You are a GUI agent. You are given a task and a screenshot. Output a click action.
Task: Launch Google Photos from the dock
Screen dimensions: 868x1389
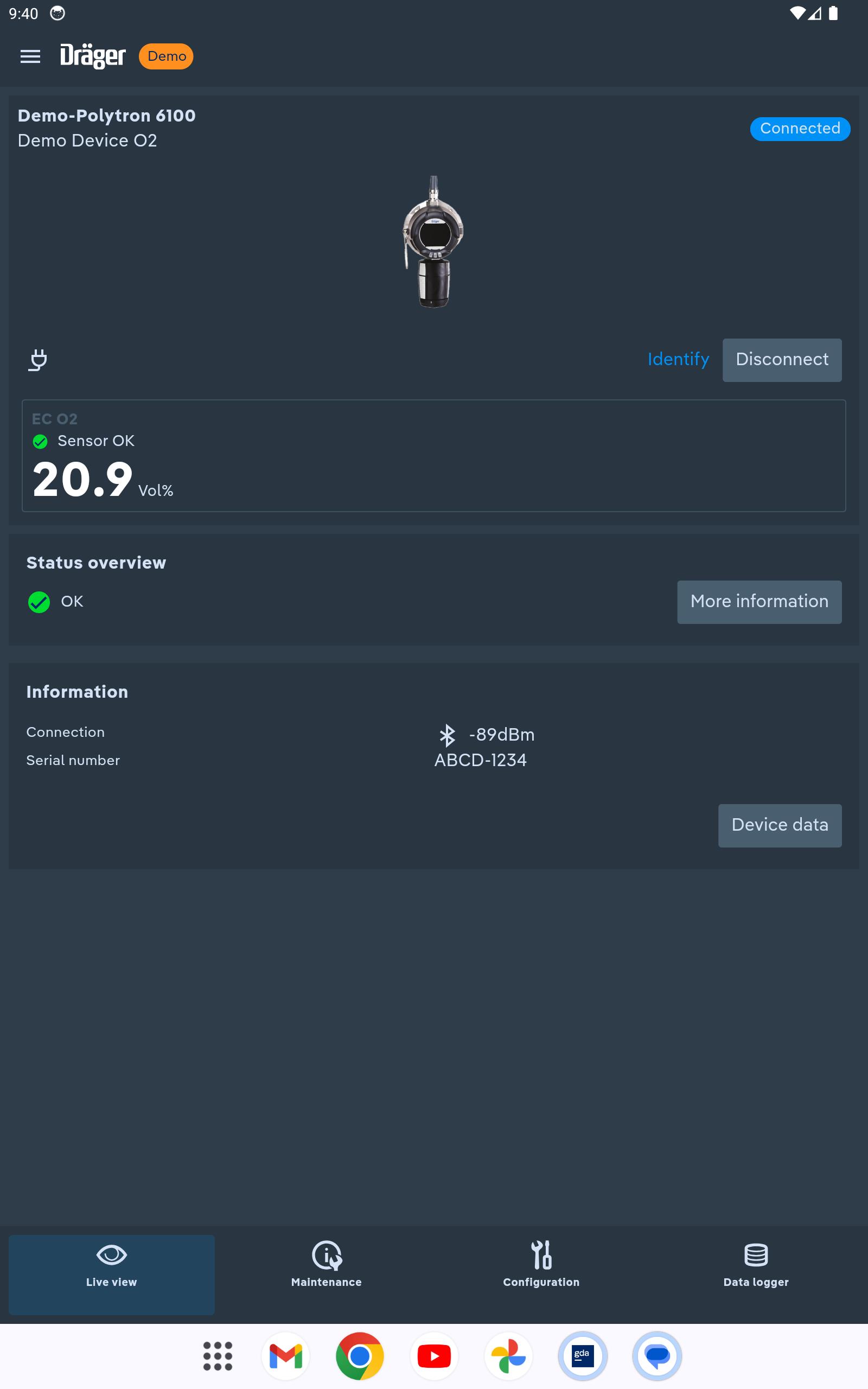[x=508, y=1356]
